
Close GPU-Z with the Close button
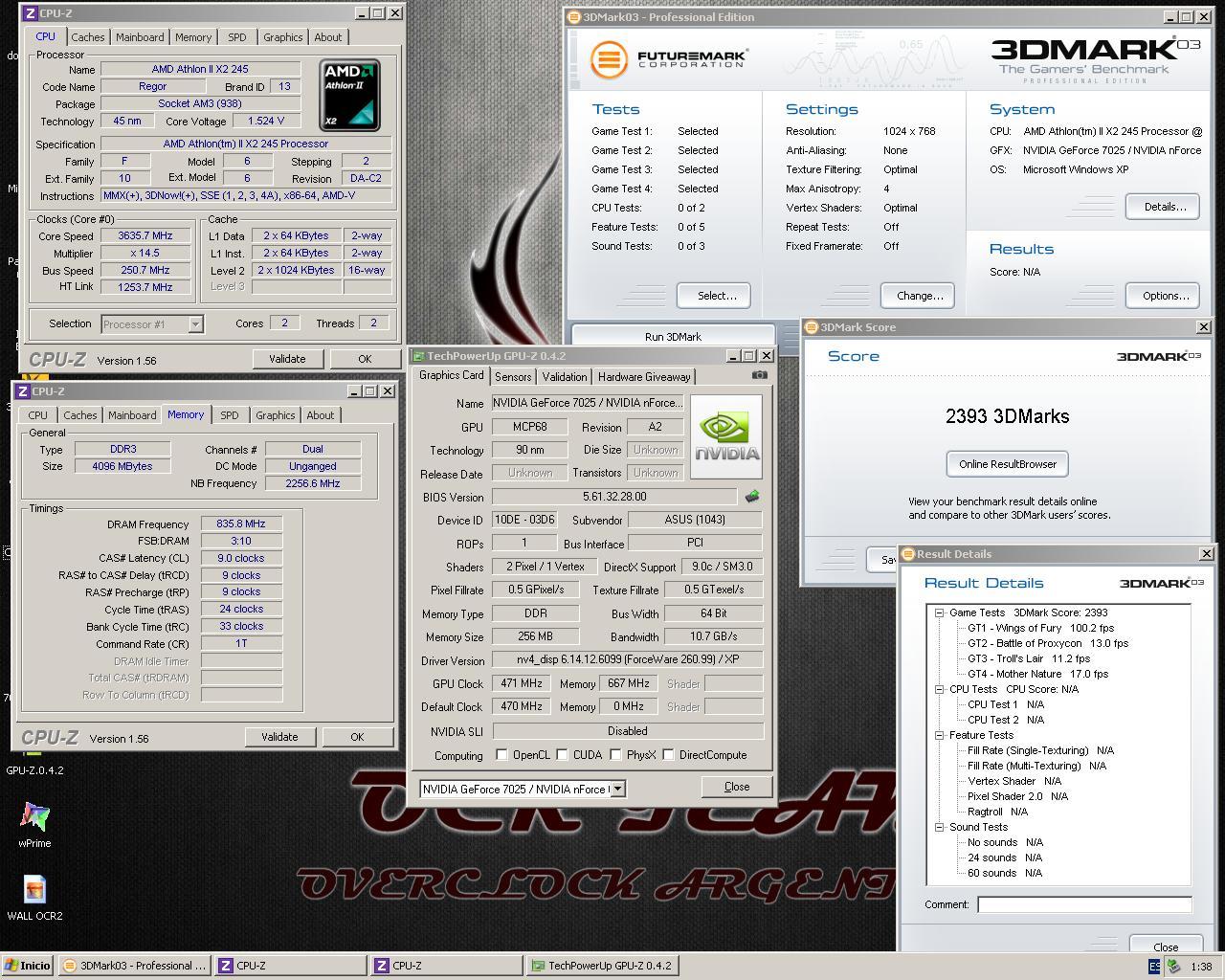tap(737, 787)
